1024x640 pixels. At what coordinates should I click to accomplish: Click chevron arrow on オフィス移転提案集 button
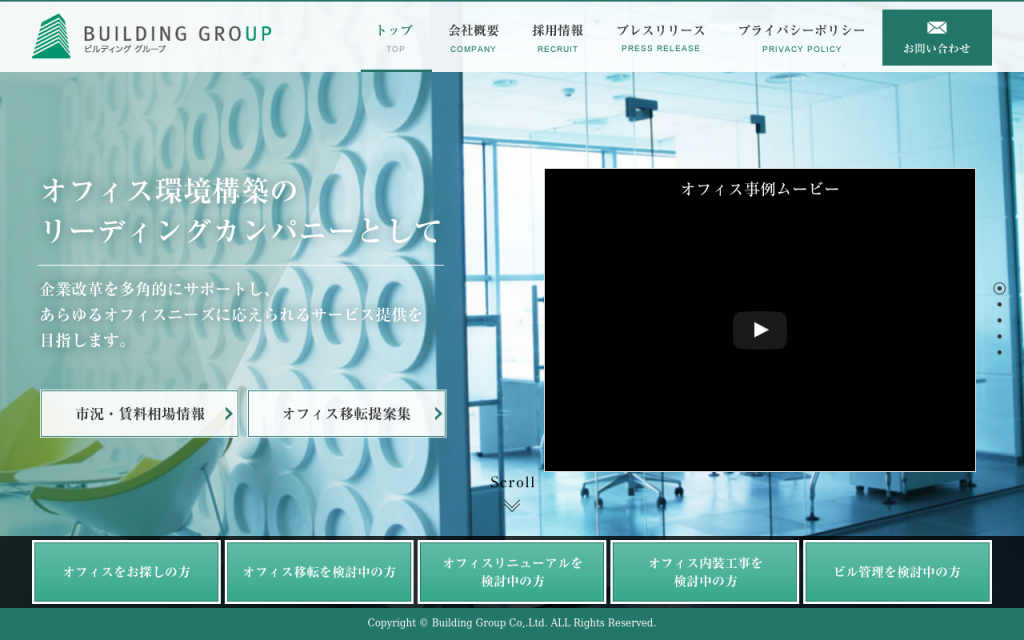click(x=438, y=413)
